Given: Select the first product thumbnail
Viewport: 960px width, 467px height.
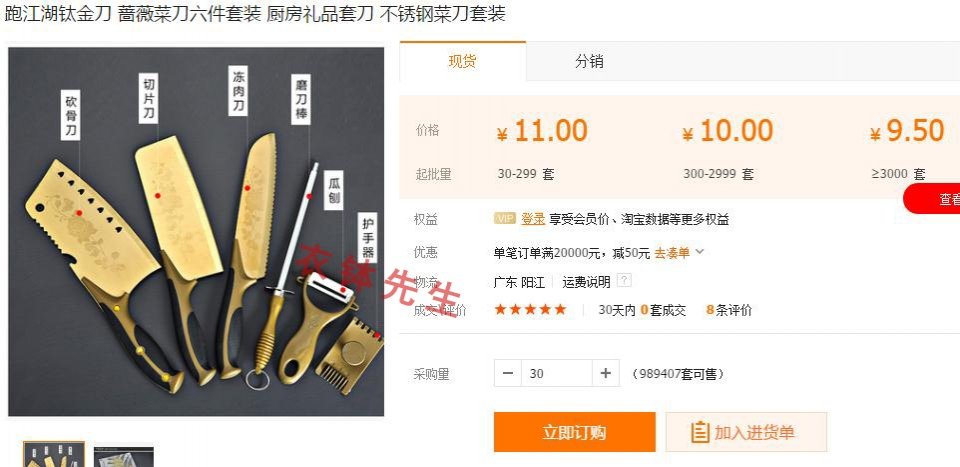Looking at the screenshot, I should tap(54, 454).
